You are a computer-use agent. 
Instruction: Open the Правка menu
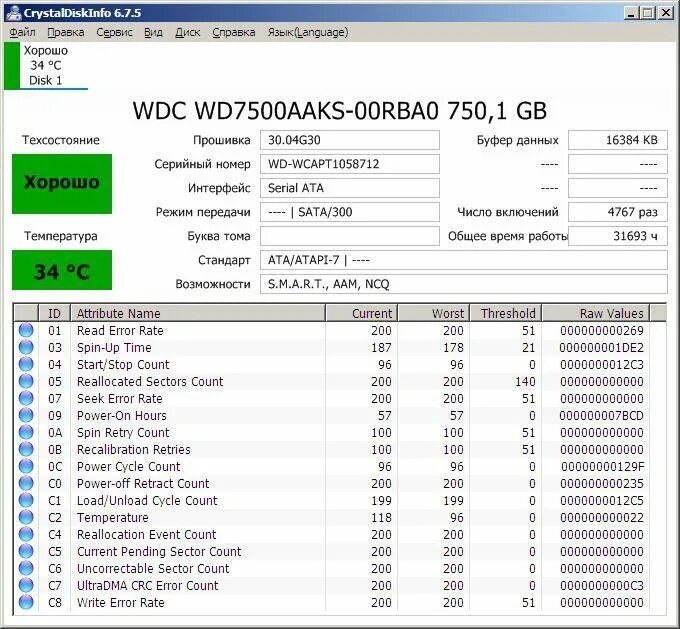pyautogui.click(x=65, y=33)
